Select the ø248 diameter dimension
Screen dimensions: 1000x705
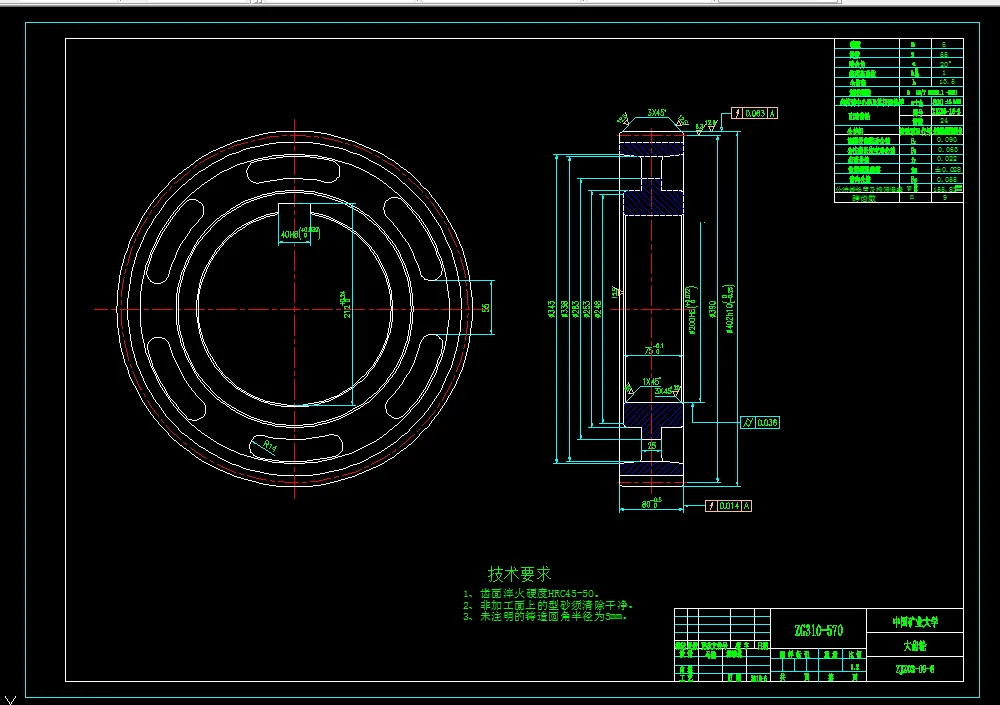point(598,310)
